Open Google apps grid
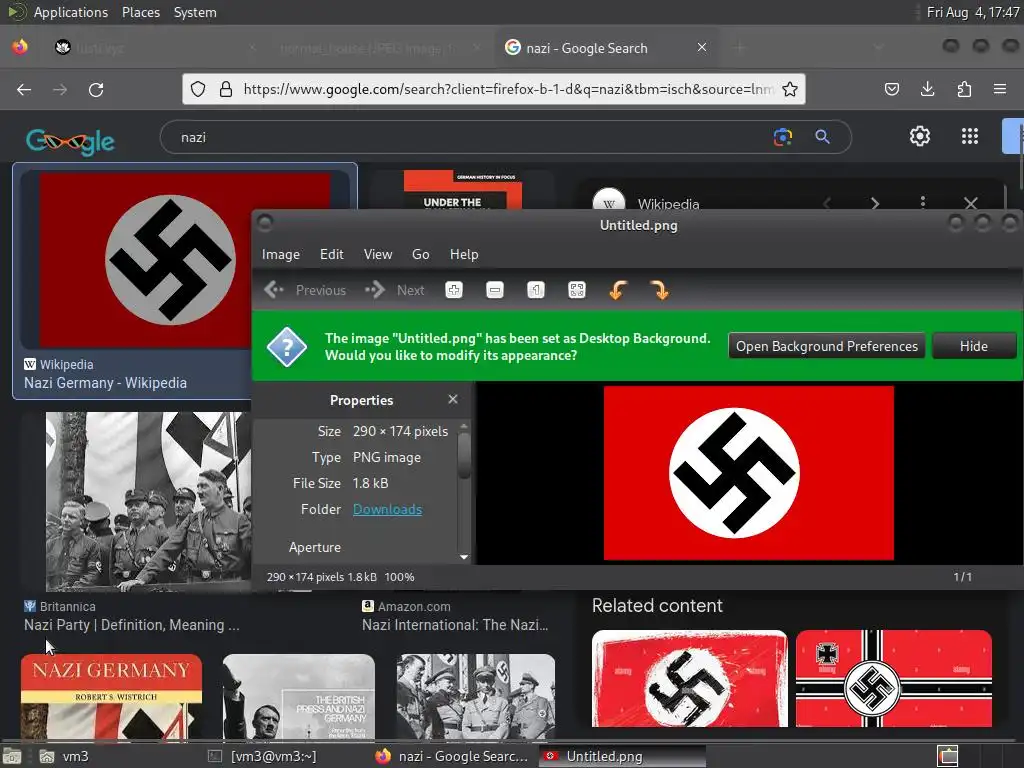This screenshot has height=768, width=1024. 970,136
